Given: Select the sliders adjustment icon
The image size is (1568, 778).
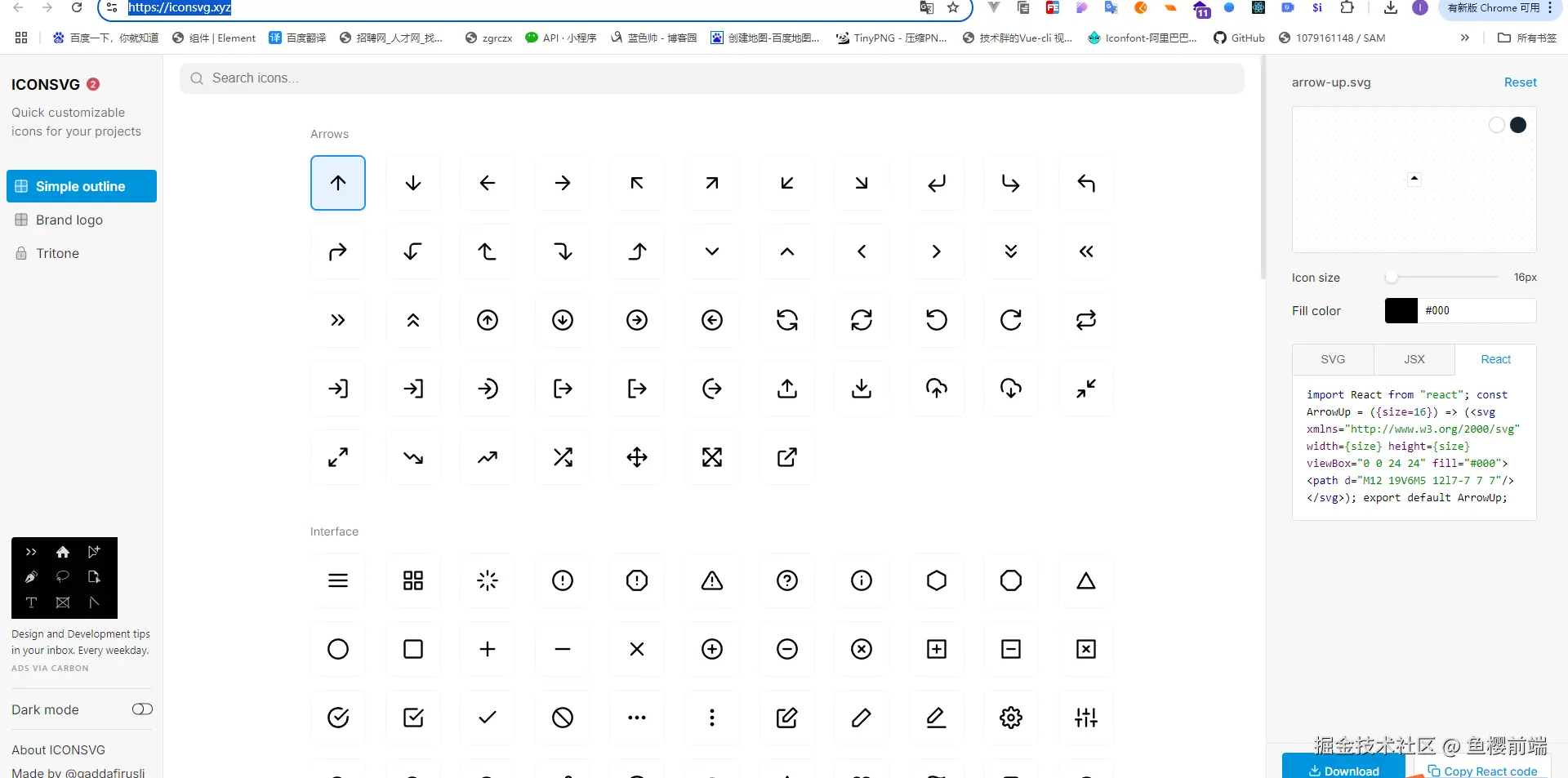Looking at the screenshot, I should point(1086,718).
